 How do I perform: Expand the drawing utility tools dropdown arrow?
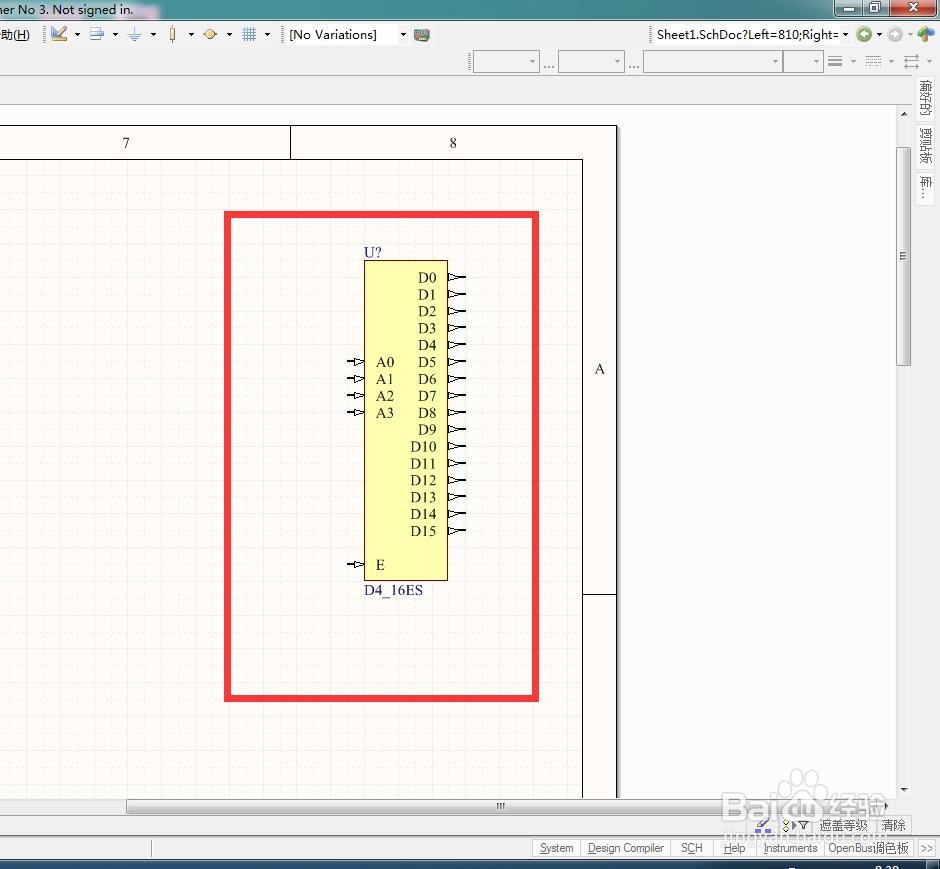[77, 35]
